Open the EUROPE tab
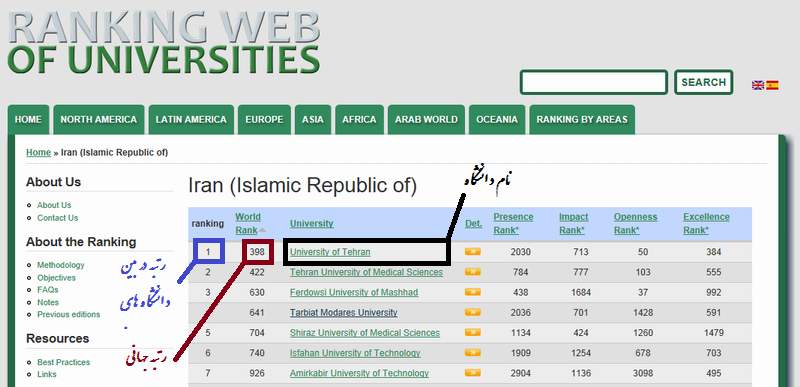The width and height of the screenshot is (800, 387). [264, 119]
